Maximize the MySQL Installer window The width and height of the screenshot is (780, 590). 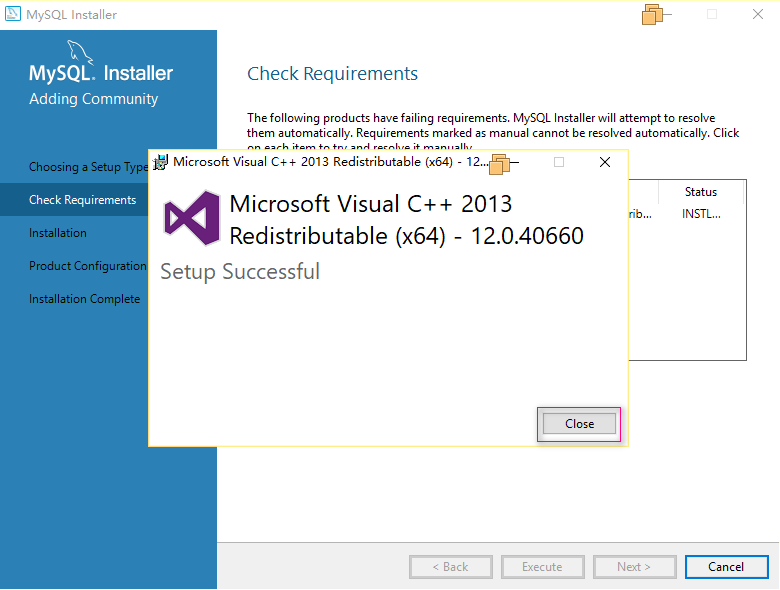click(712, 14)
